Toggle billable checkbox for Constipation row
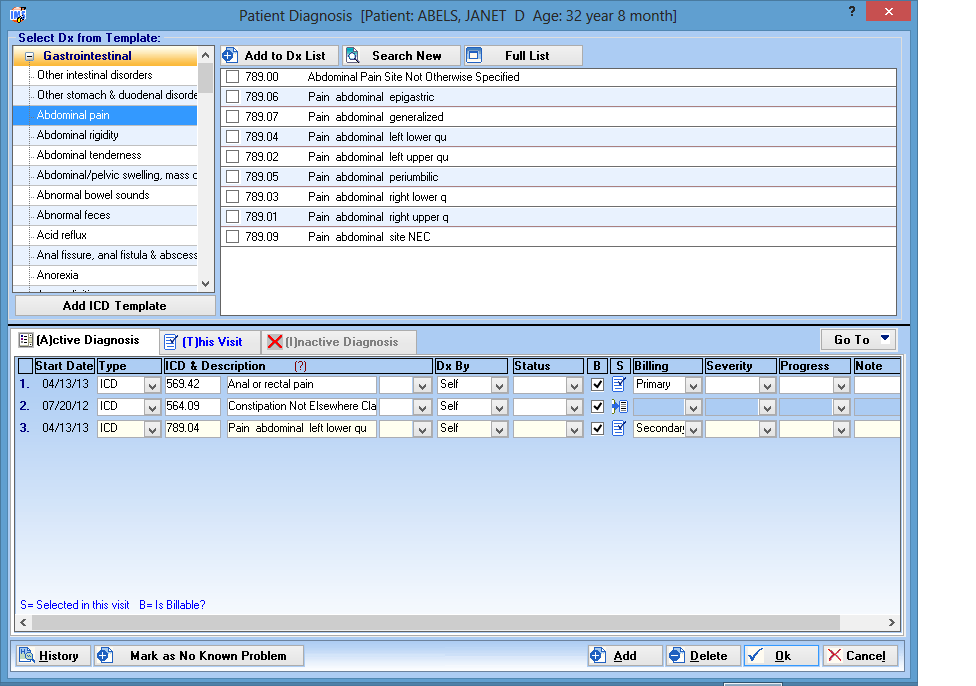The width and height of the screenshot is (976, 686). (x=598, y=406)
